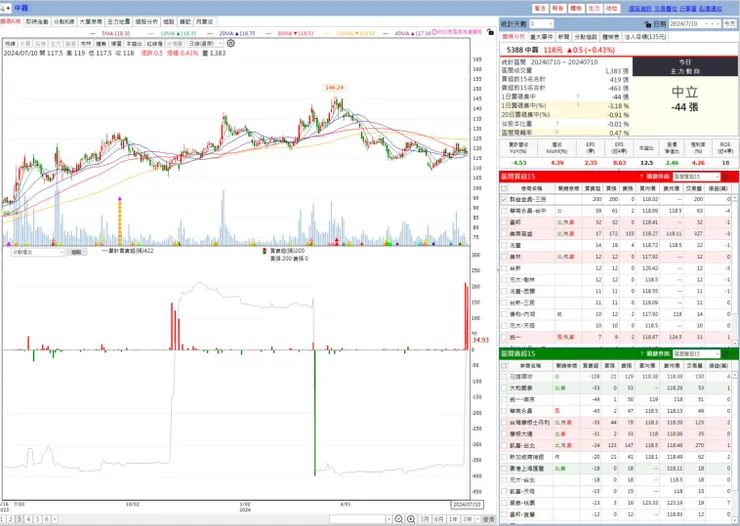Toggle the lock icon above the price chart

coord(490,32)
